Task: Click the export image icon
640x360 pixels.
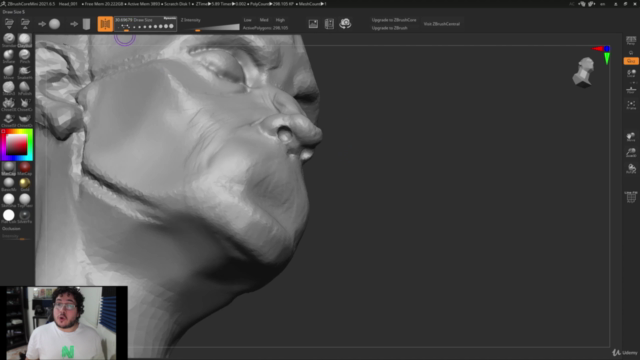Action: [x=313, y=24]
